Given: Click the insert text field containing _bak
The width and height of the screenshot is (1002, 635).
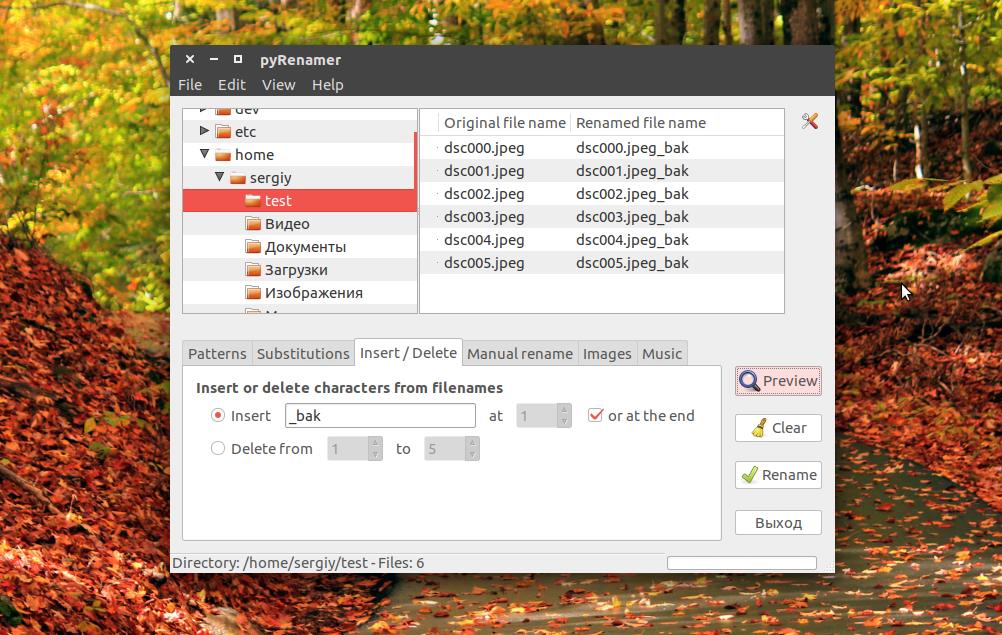Looking at the screenshot, I should pos(380,415).
